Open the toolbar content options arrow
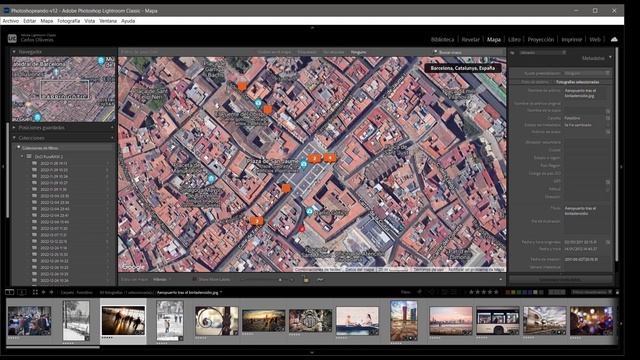 click(x=500, y=280)
